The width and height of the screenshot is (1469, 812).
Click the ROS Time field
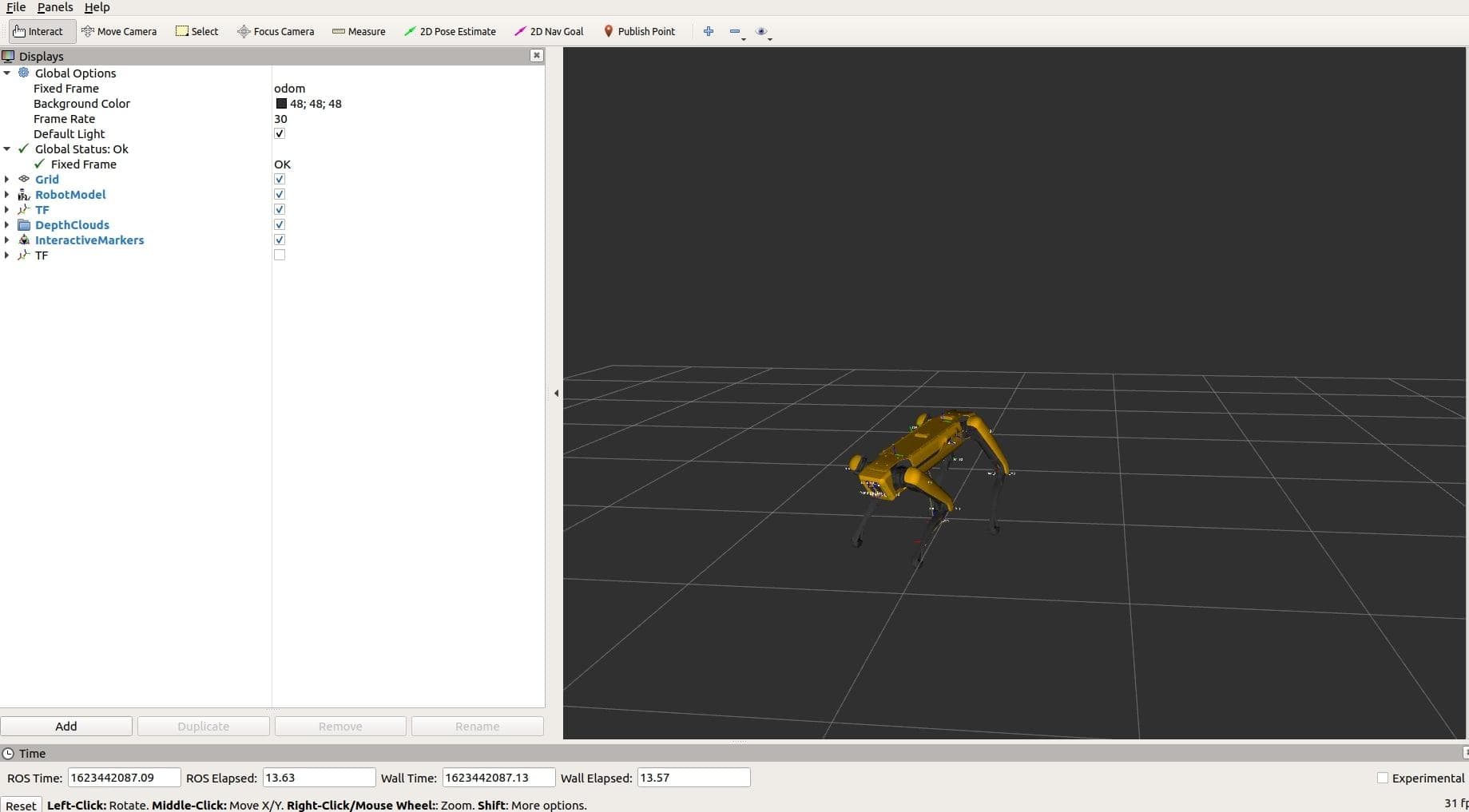click(124, 778)
